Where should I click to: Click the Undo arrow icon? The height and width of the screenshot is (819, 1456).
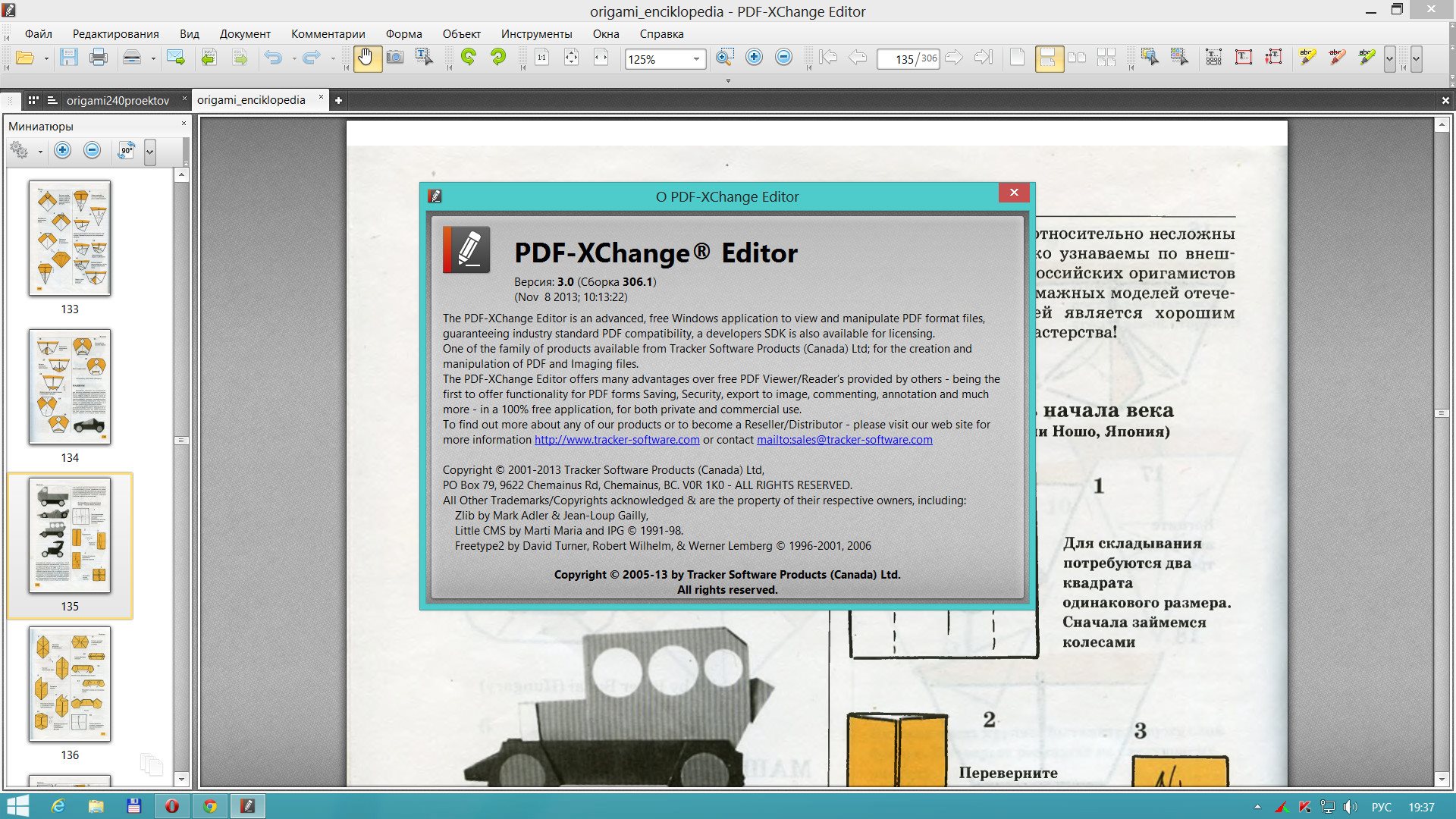click(273, 58)
